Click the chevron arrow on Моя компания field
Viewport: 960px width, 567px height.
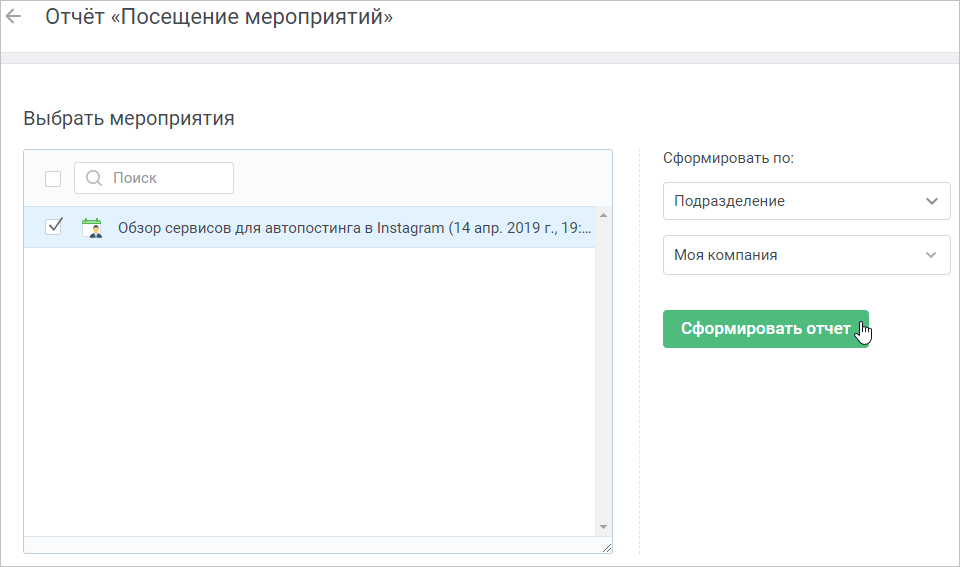click(931, 255)
